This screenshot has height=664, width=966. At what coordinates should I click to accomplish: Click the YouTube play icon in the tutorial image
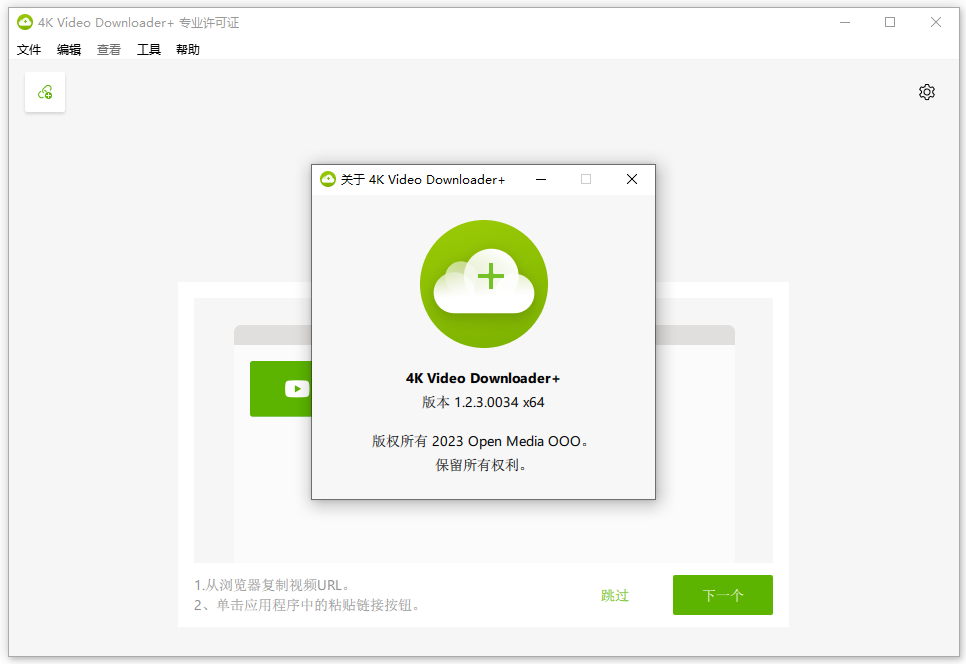(297, 389)
